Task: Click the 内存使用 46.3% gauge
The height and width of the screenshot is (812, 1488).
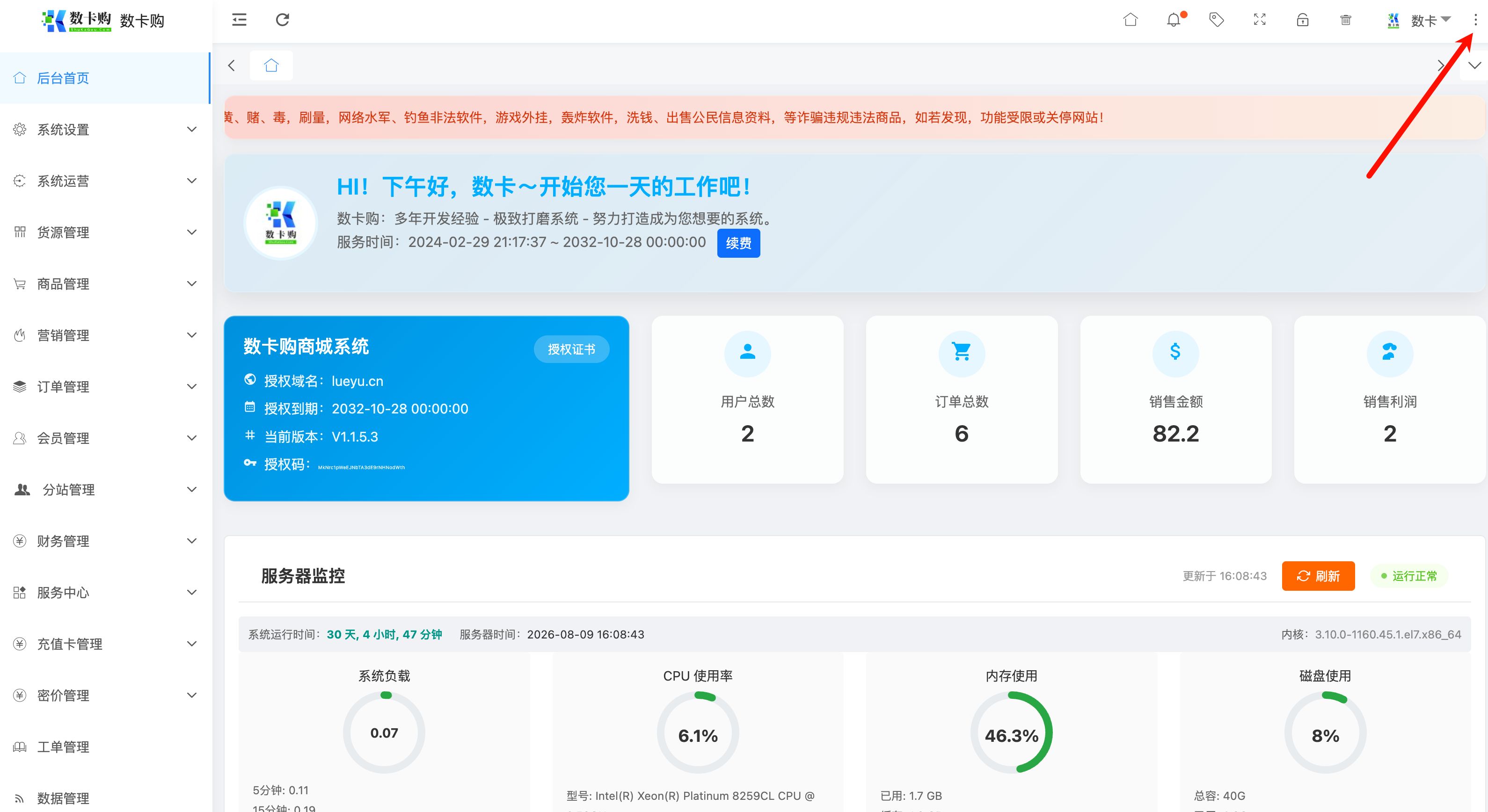Action: (1012, 732)
